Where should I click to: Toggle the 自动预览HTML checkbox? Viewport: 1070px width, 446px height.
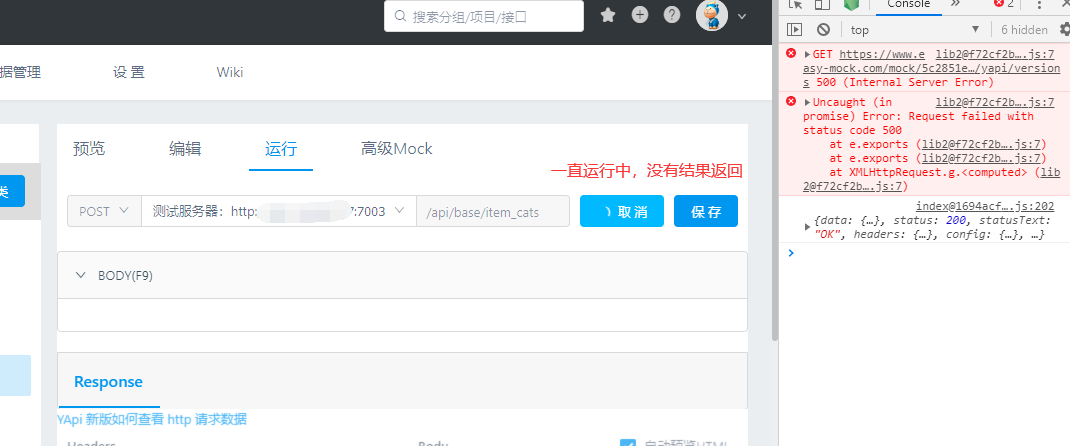click(x=628, y=445)
